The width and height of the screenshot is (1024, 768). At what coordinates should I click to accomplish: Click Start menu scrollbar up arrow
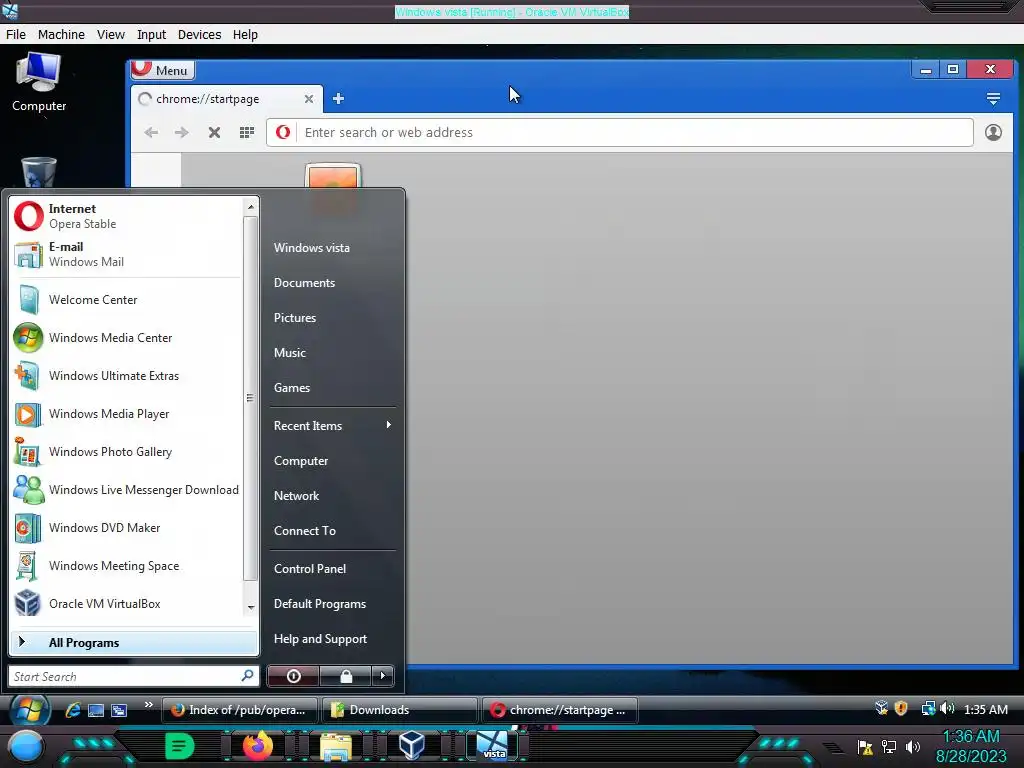251,207
